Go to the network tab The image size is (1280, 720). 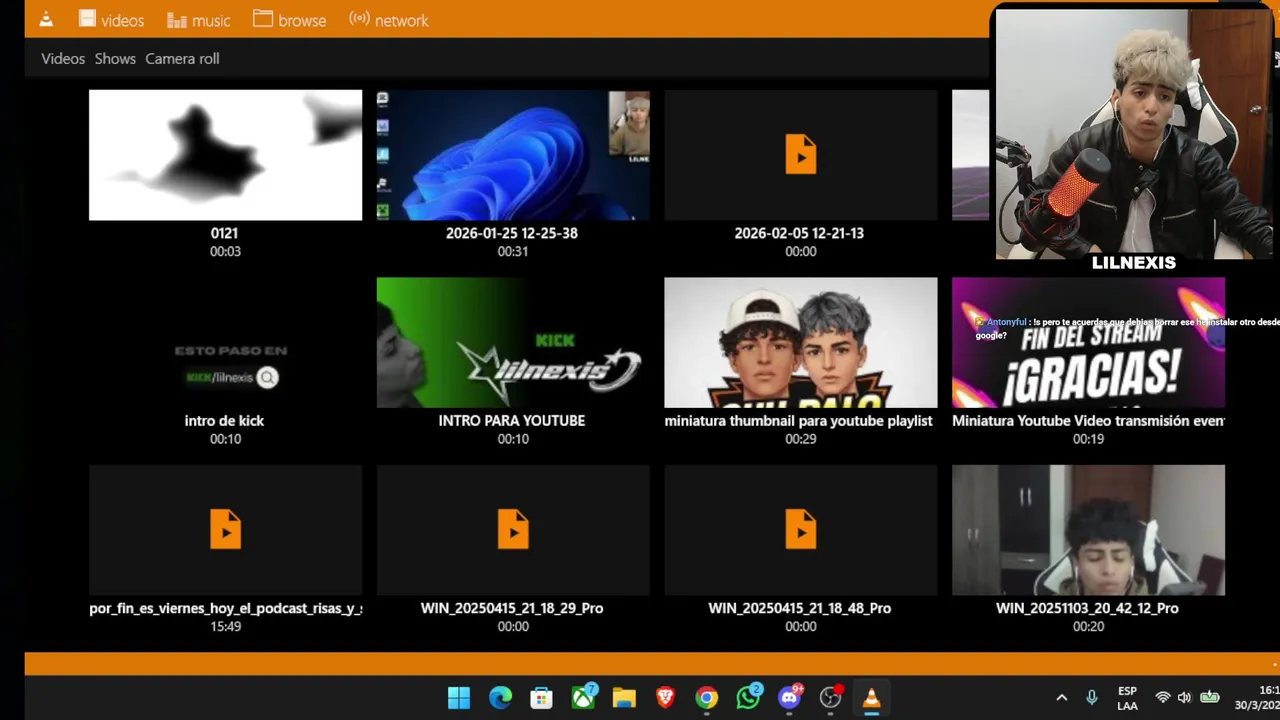click(x=389, y=20)
